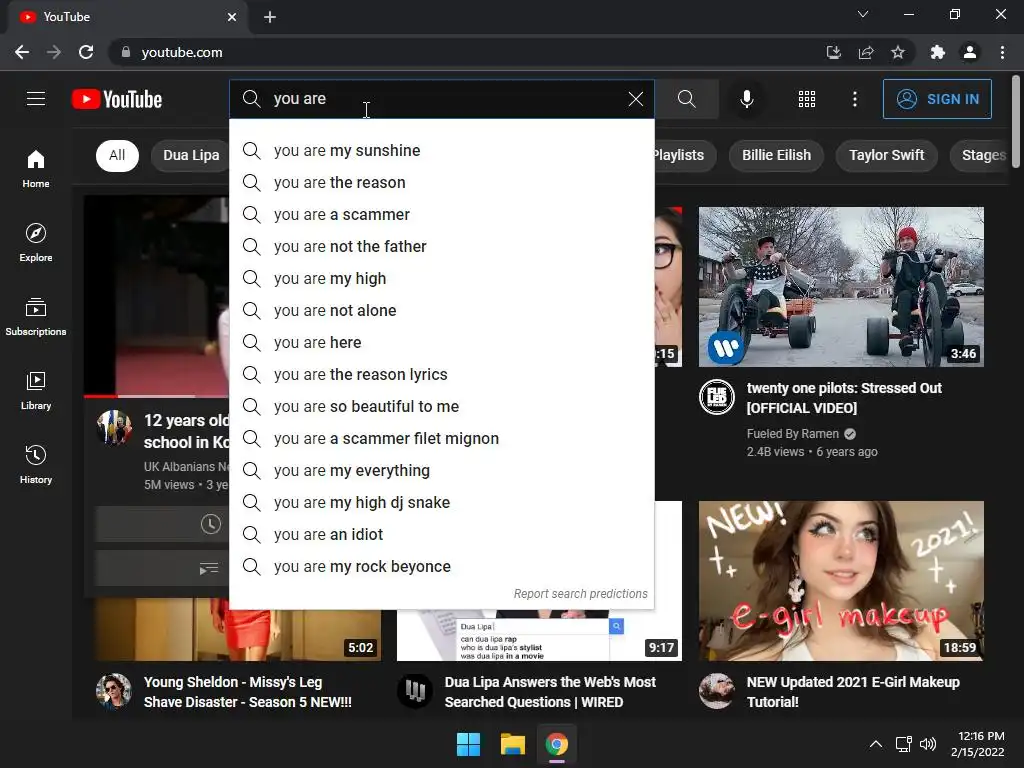Select the Billie Eilish filter chip

(x=776, y=155)
